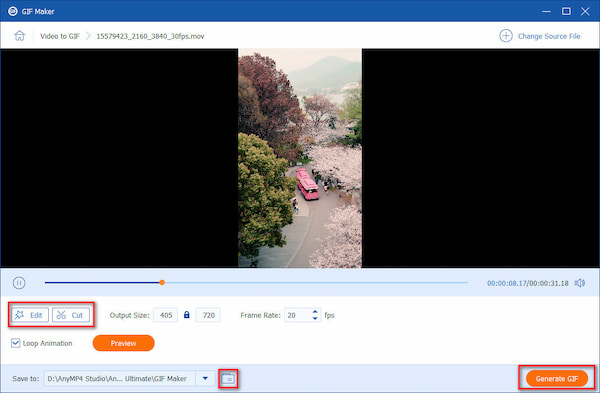Viewport: 600px width, 393px height.
Task: Click the playback time readout 00:00:08.17
Action: (507, 283)
